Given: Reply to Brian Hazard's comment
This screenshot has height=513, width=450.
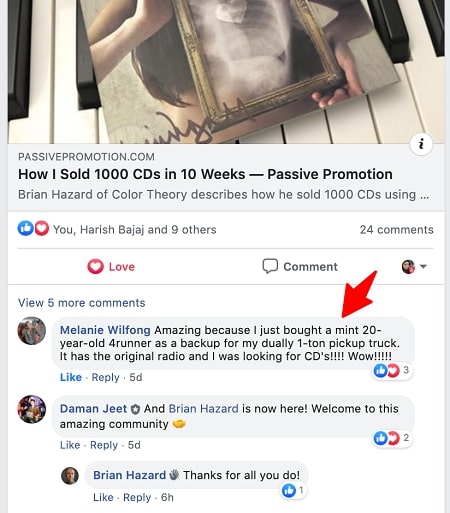Looking at the screenshot, I should 137,497.
